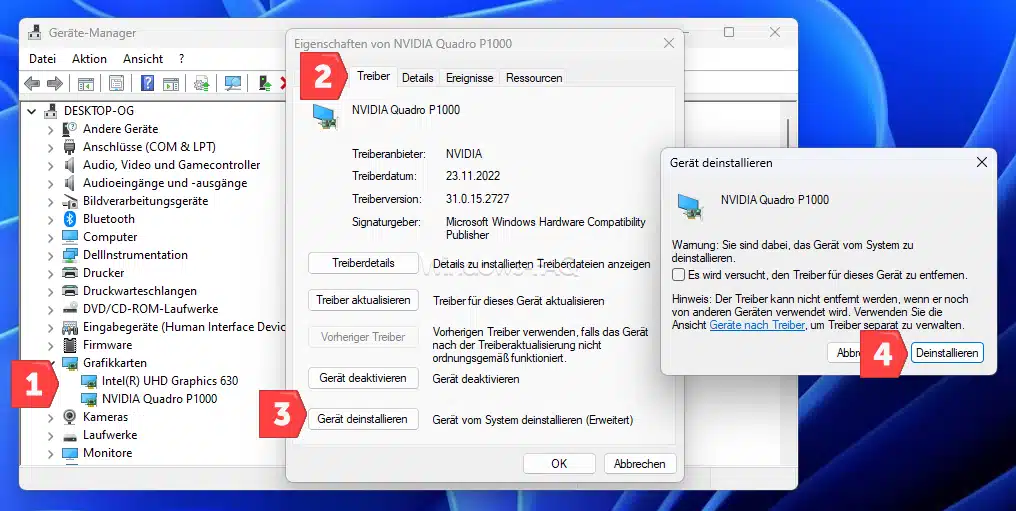Click the Treiberdatum value 23.11.2022
Image resolution: width=1016 pixels, height=511 pixels.
coord(473,176)
